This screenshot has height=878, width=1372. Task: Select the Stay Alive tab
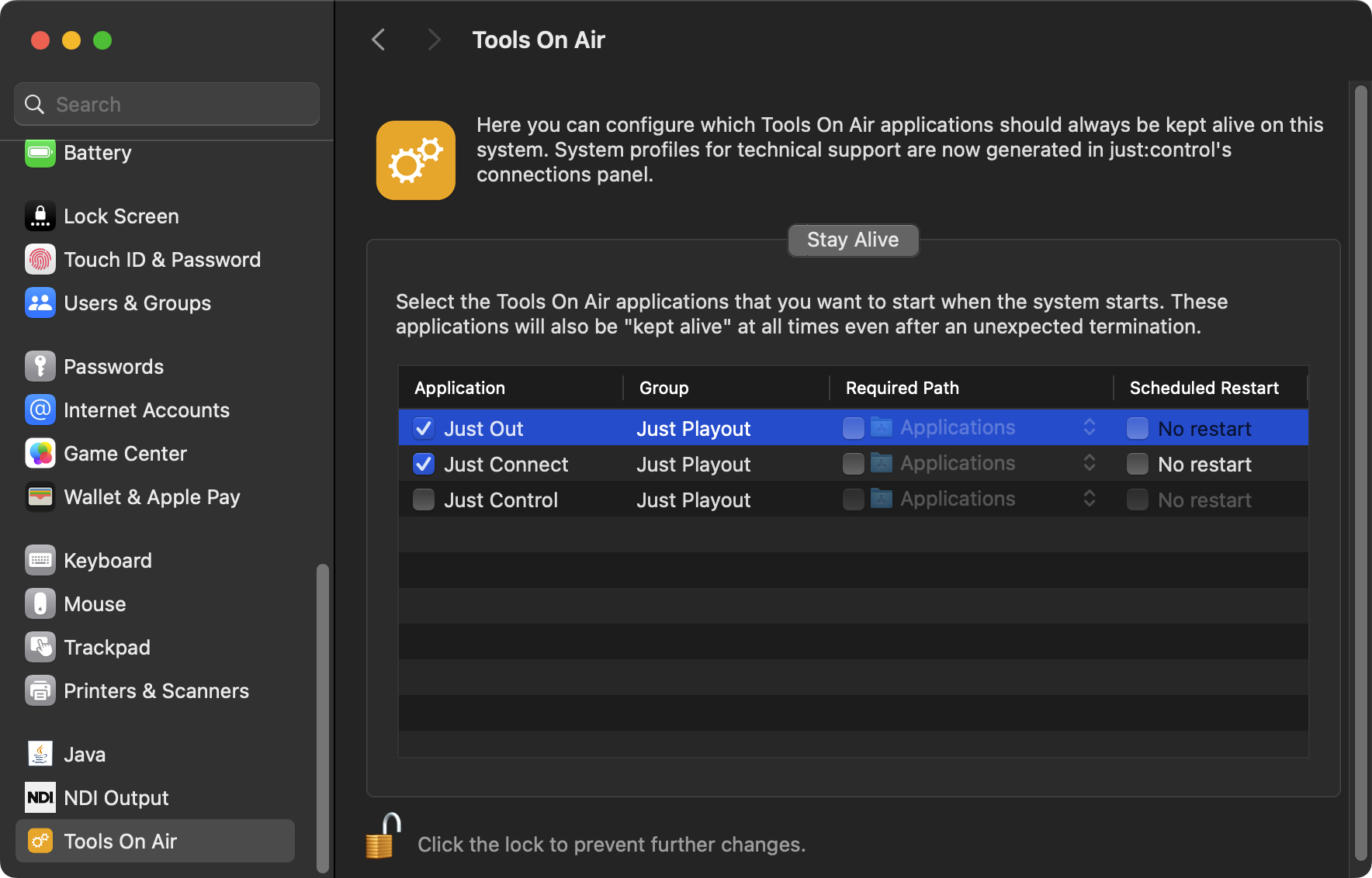(853, 240)
